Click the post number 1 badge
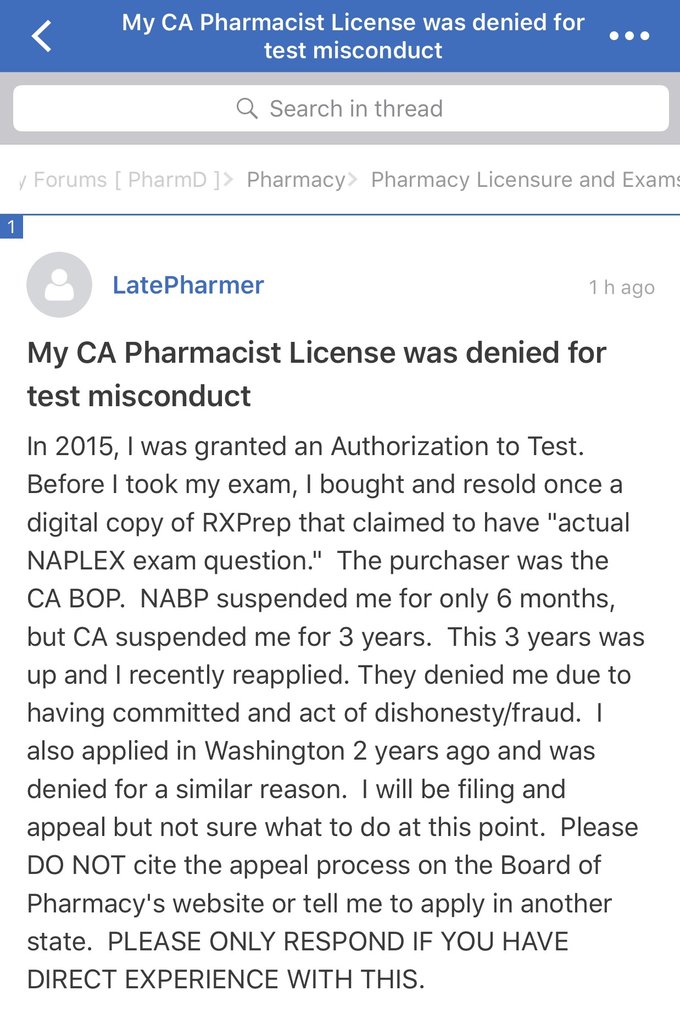 (x=10, y=227)
